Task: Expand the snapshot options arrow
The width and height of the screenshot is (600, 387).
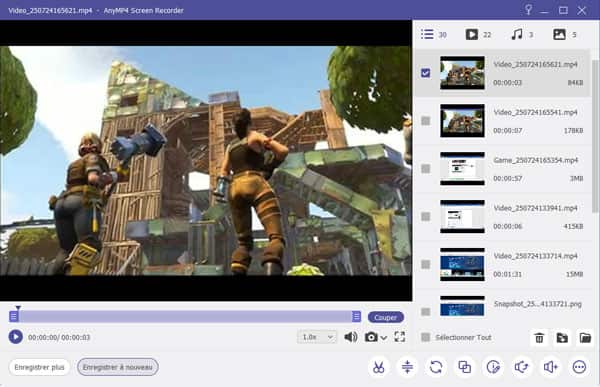Action: (x=384, y=338)
